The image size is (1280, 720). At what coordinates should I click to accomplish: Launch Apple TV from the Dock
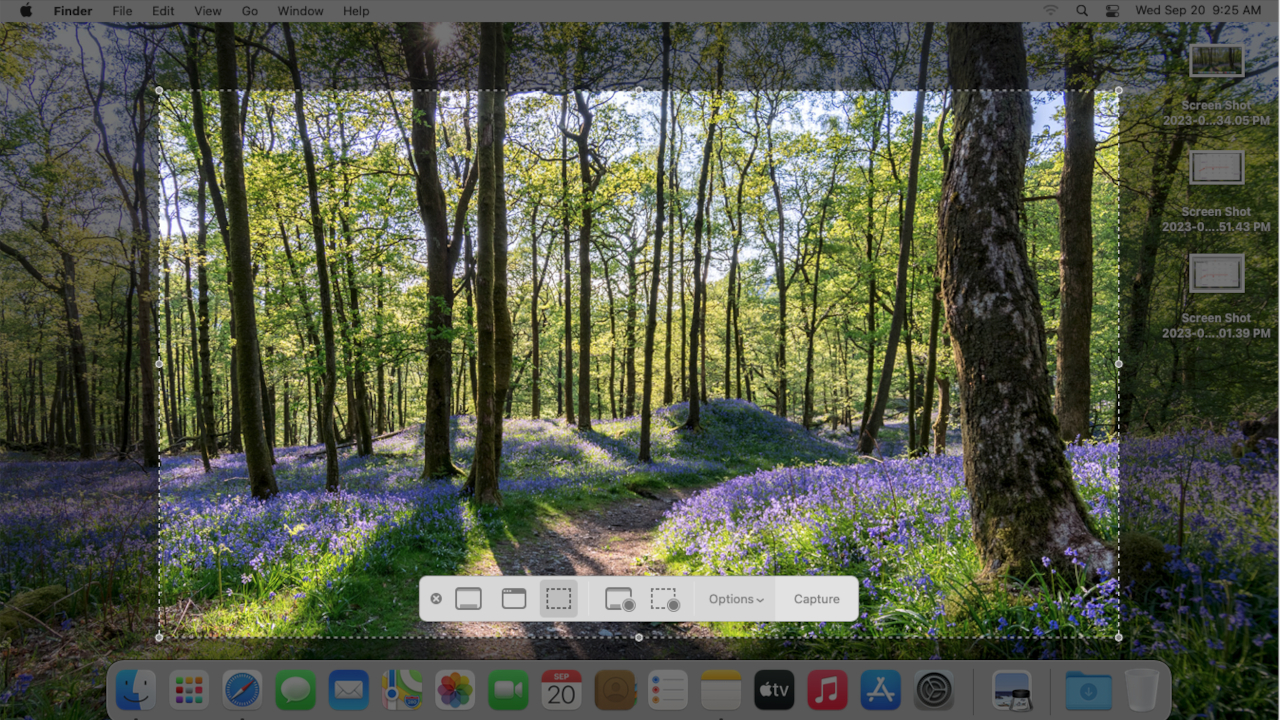[x=774, y=690]
